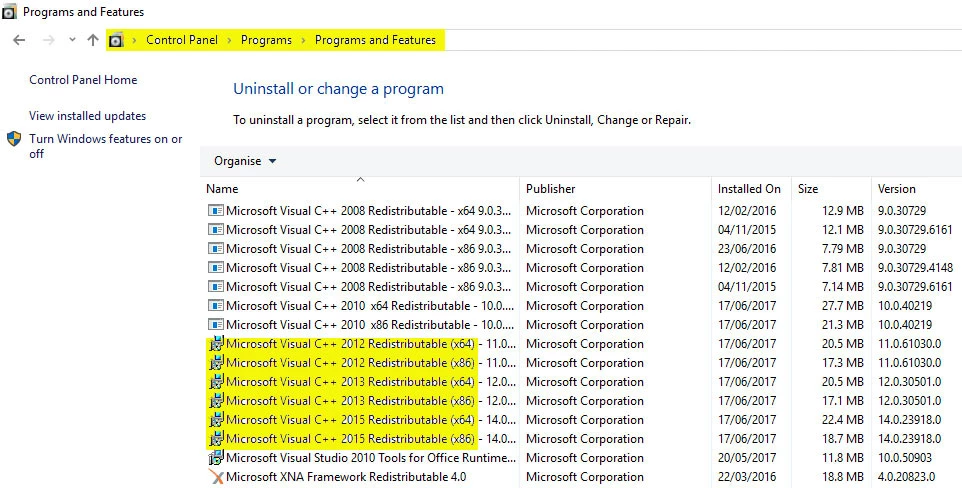This screenshot has height=488, width=962.
Task: Sort list by Name column header
Action: pyautogui.click(x=360, y=189)
